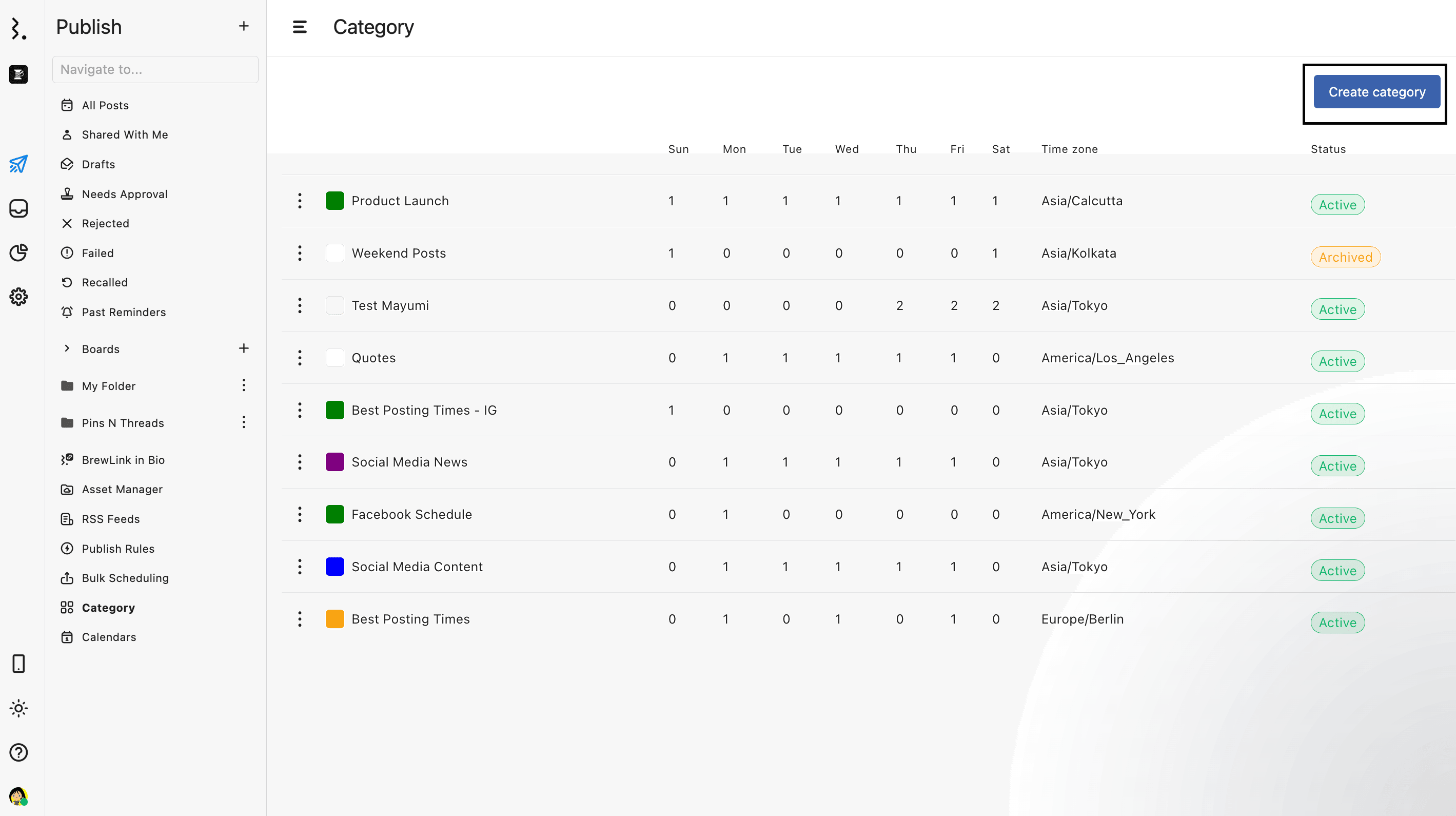This screenshot has height=816, width=1456.
Task: Open the Publish paper plane icon
Action: click(x=18, y=164)
